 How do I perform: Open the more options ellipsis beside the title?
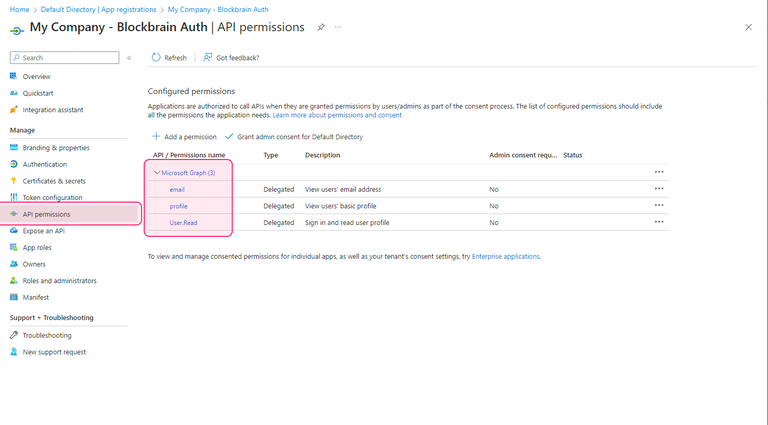337,27
